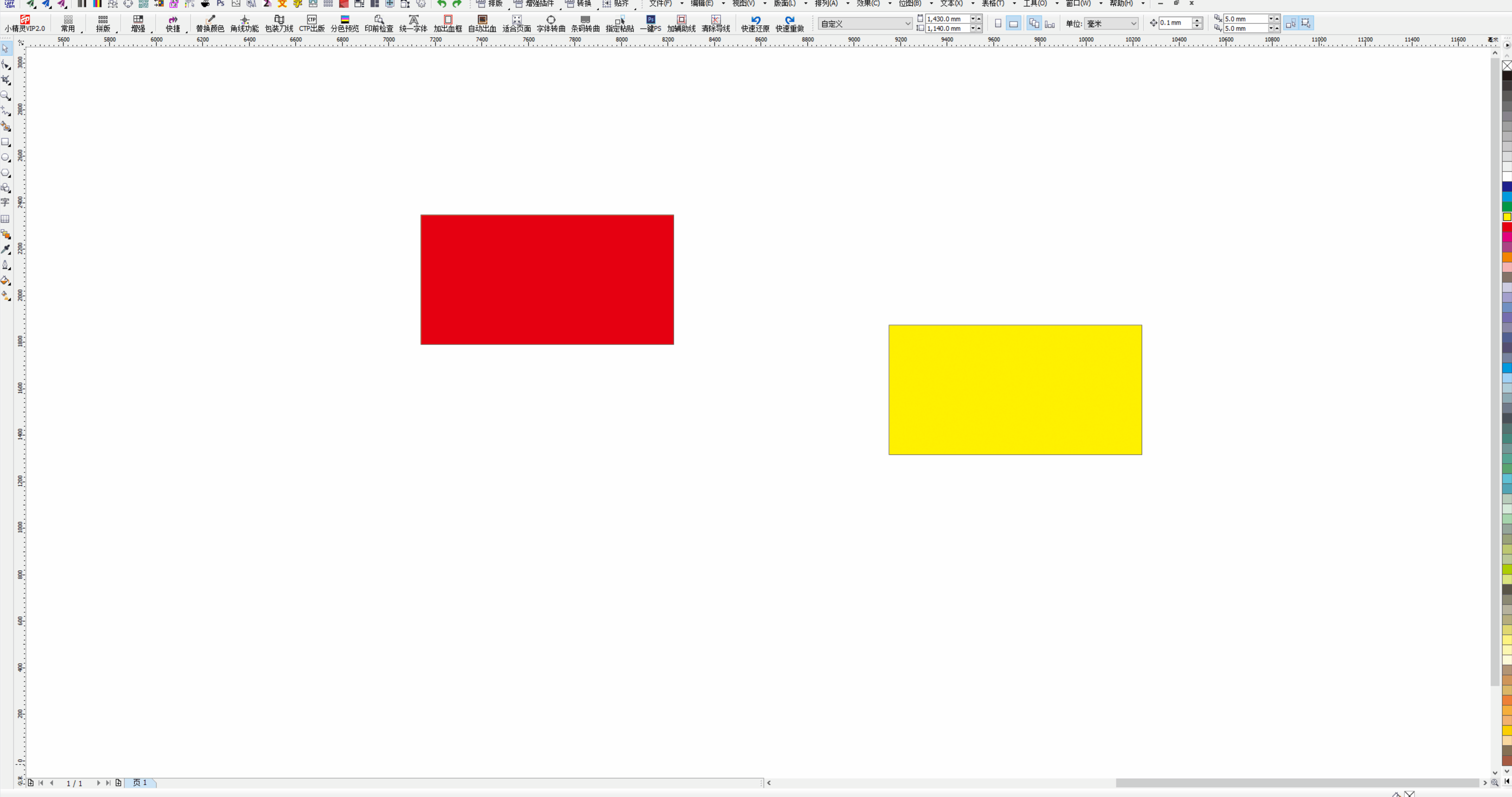Choose the no-fill X swatch at palette top
This screenshot has height=797, width=1512.
pyautogui.click(x=1507, y=66)
